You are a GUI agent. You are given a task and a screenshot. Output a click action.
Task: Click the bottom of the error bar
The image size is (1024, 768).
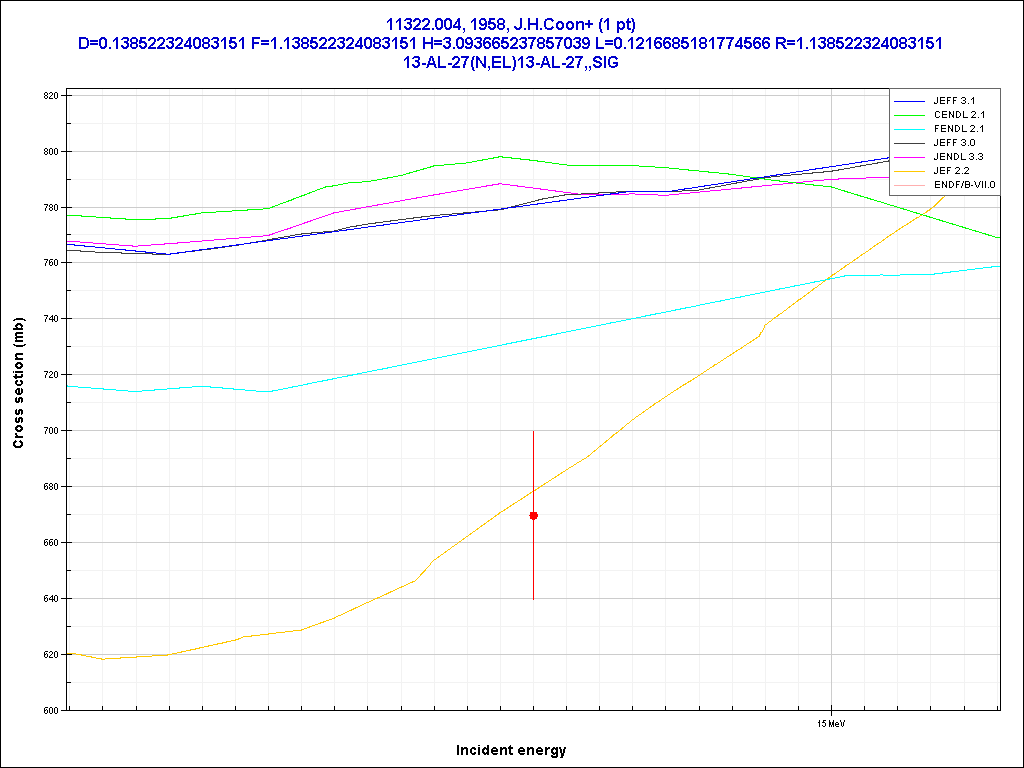(x=533, y=598)
